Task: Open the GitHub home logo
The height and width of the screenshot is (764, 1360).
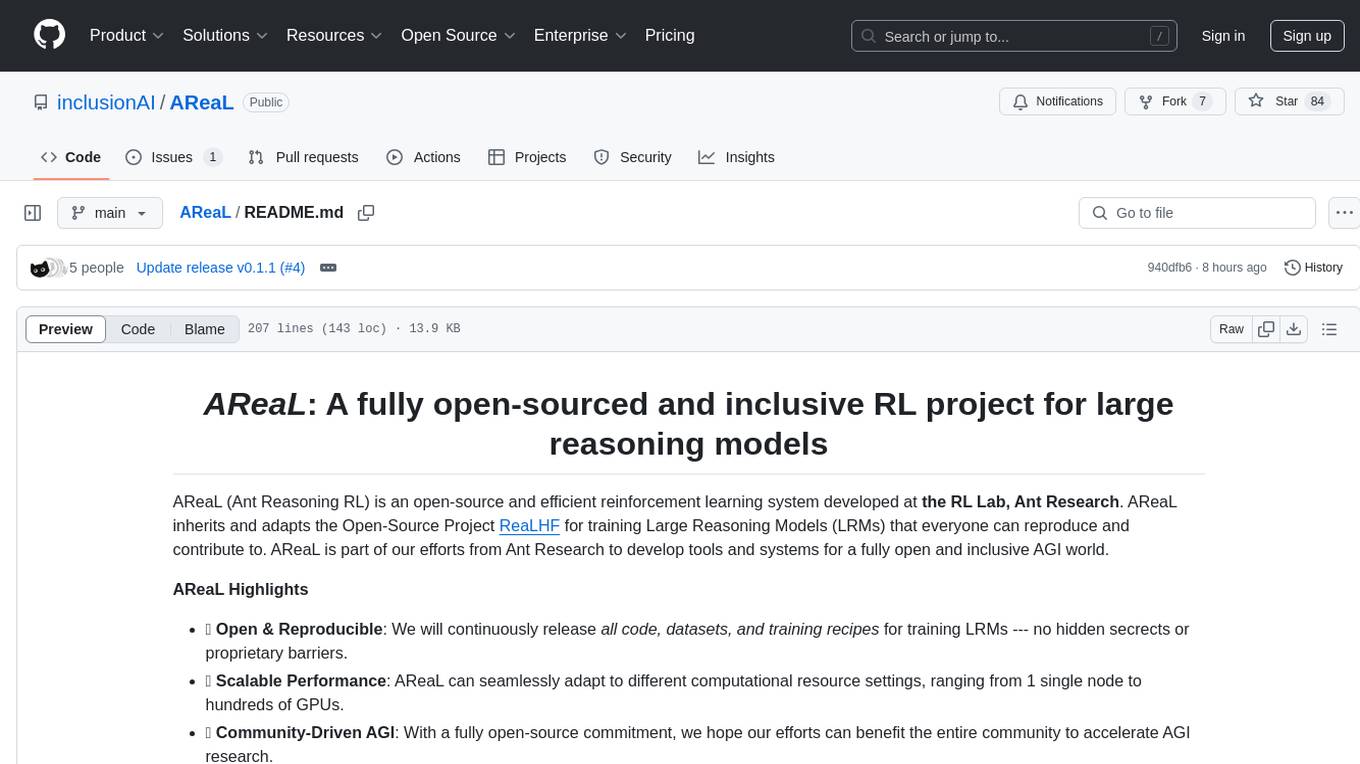Action: 49,35
